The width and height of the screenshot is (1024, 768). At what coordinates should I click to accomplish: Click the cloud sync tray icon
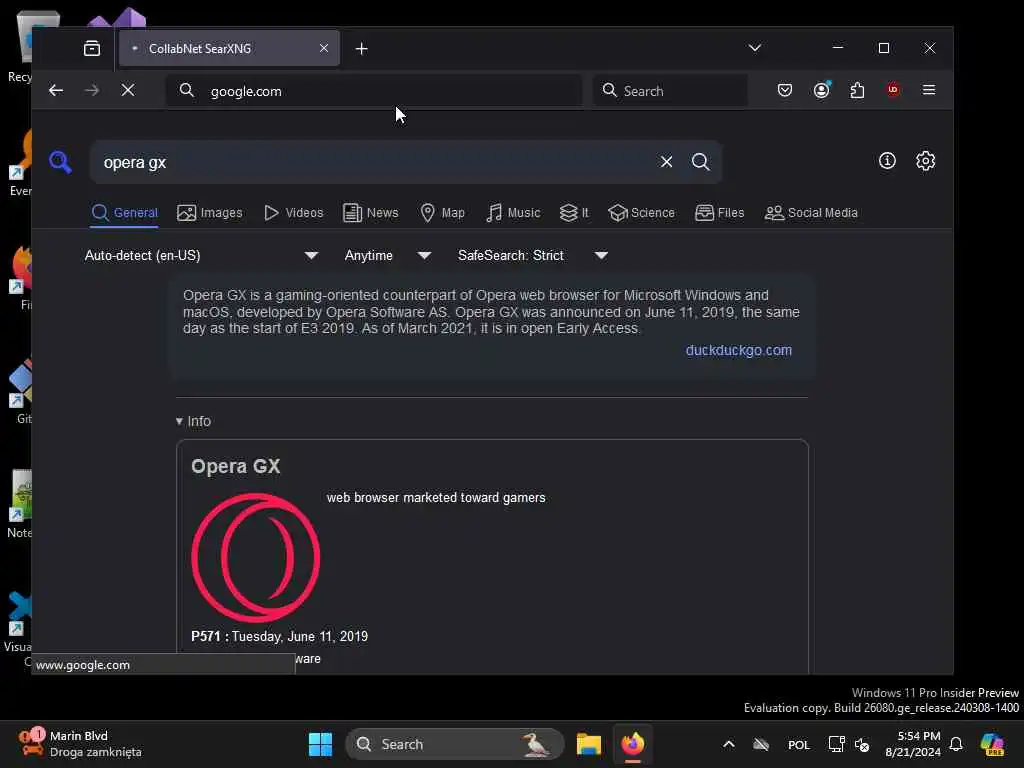[761, 744]
